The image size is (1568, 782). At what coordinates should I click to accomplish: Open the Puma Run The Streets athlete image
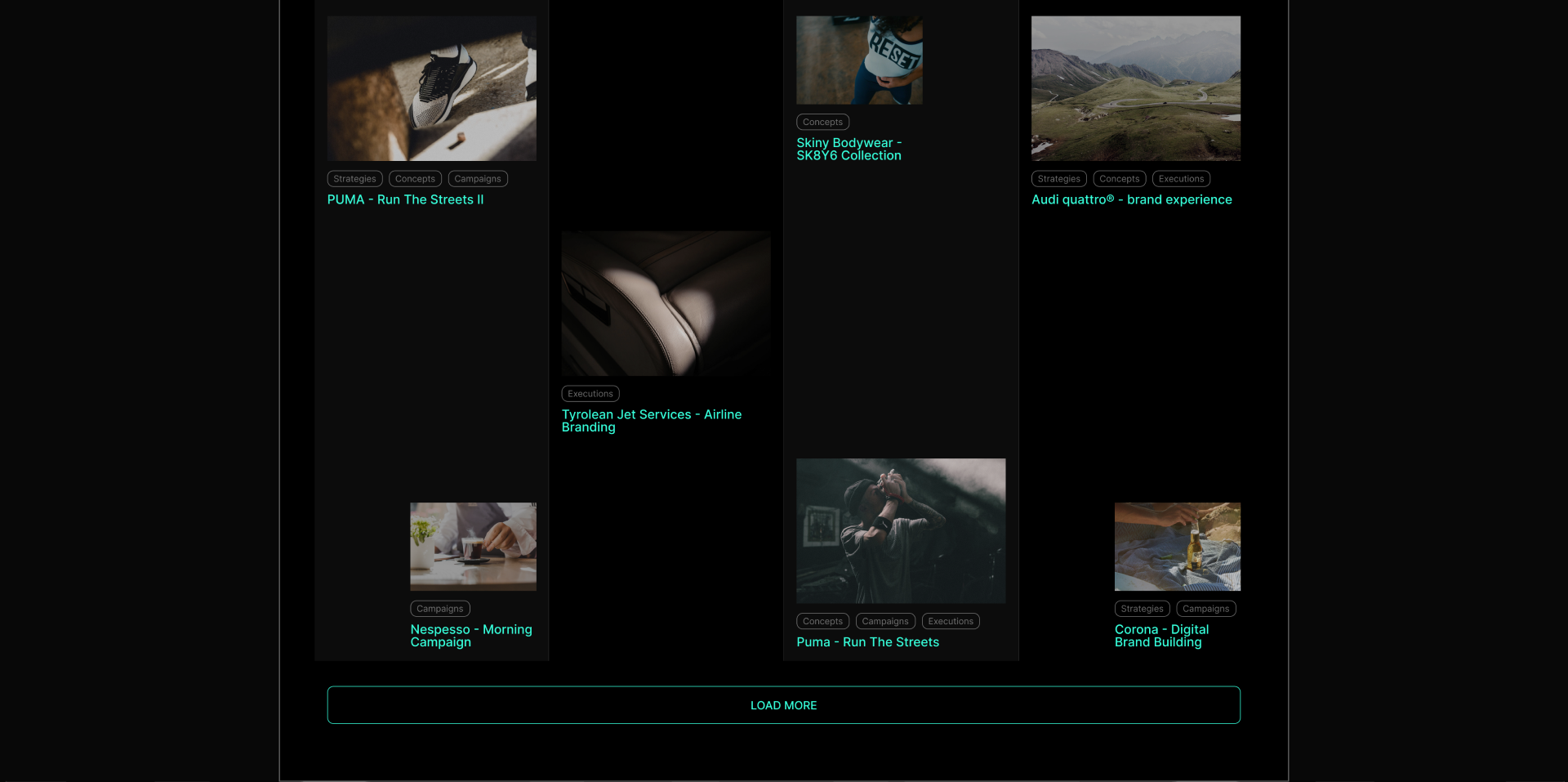pos(901,531)
